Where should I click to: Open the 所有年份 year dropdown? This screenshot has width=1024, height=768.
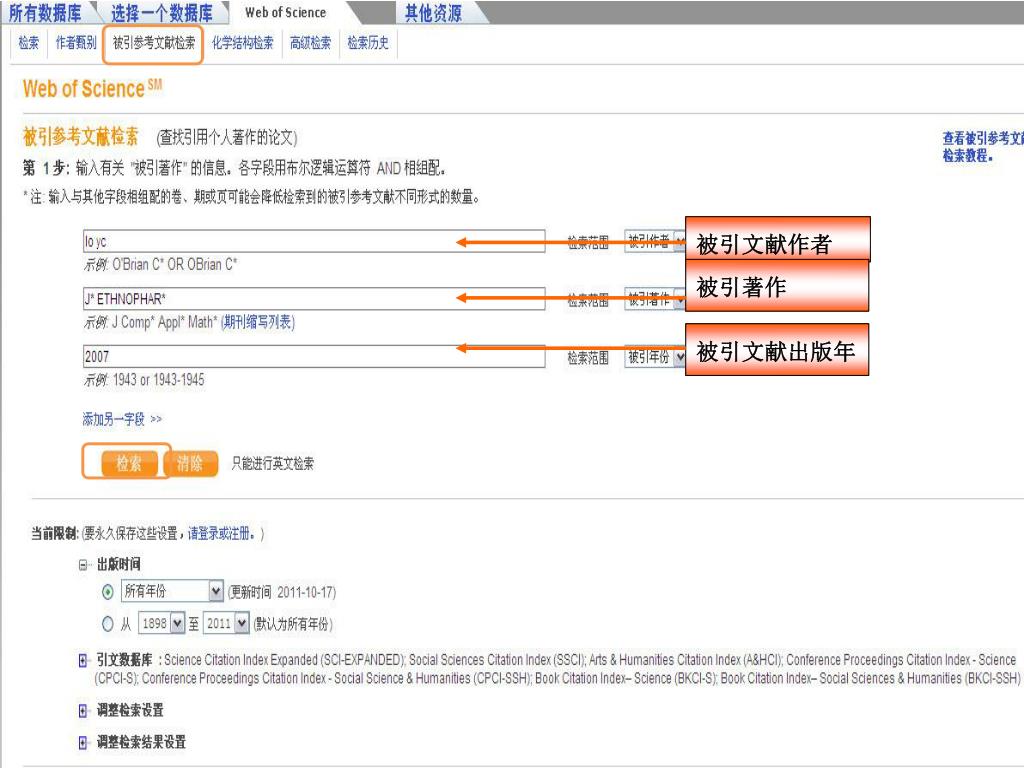(x=172, y=591)
